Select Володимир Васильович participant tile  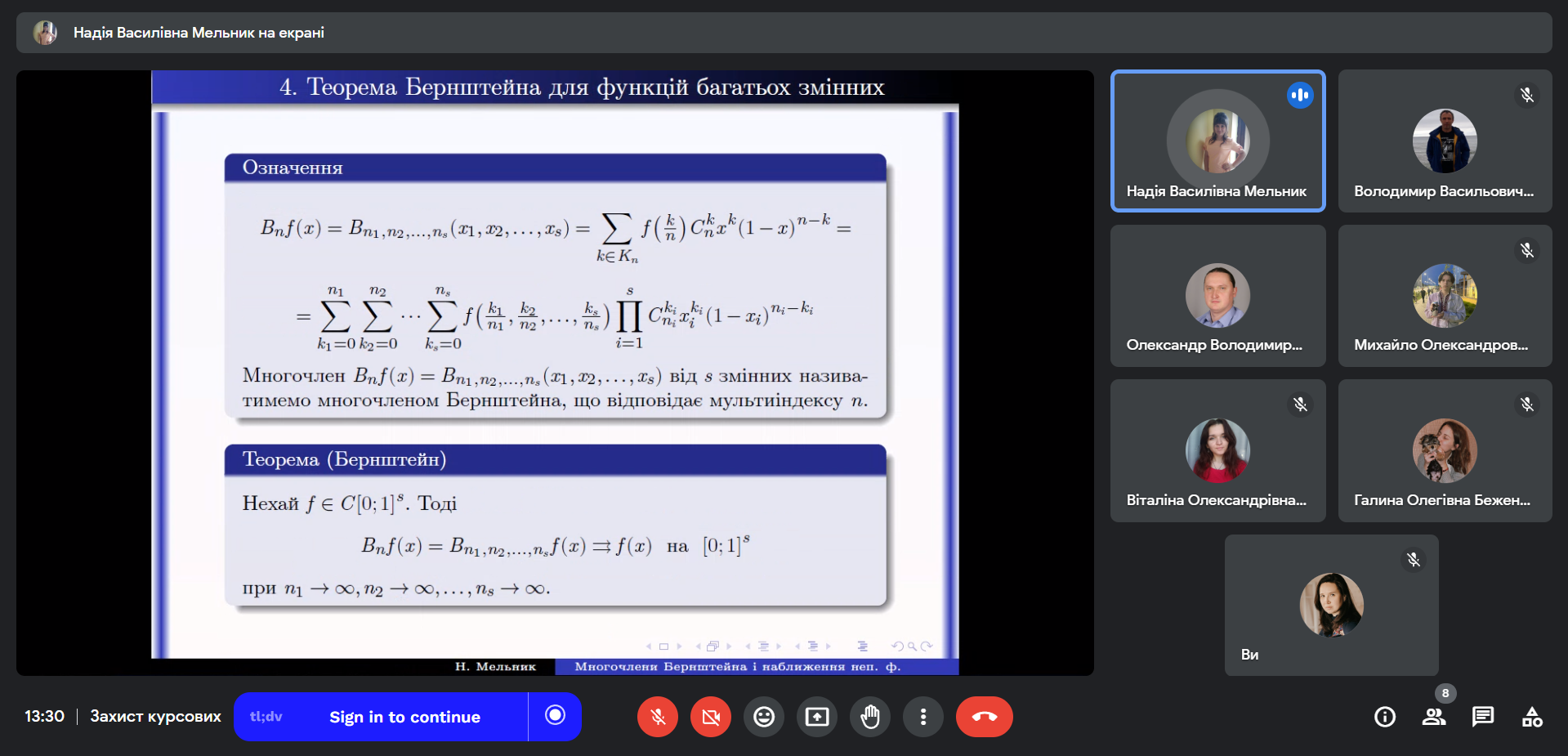[x=1445, y=141]
